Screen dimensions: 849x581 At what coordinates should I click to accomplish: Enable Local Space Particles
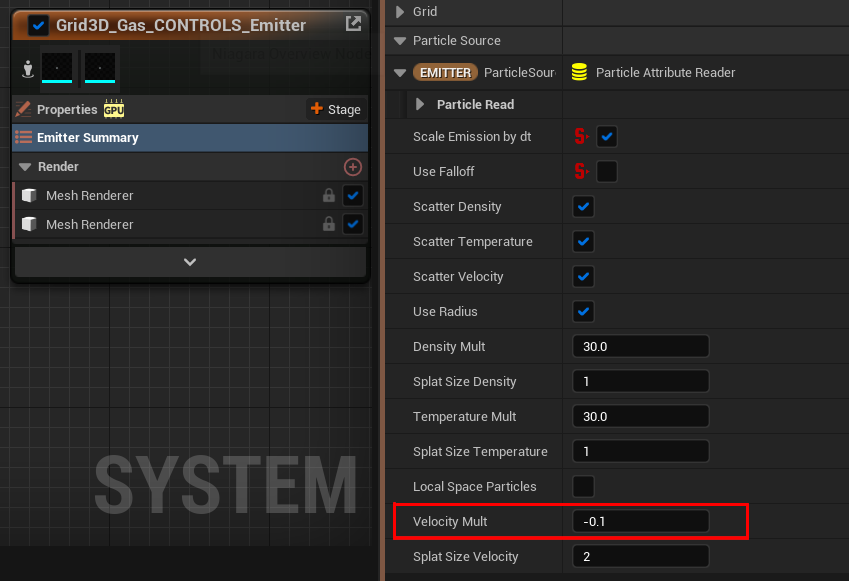[583, 486]
